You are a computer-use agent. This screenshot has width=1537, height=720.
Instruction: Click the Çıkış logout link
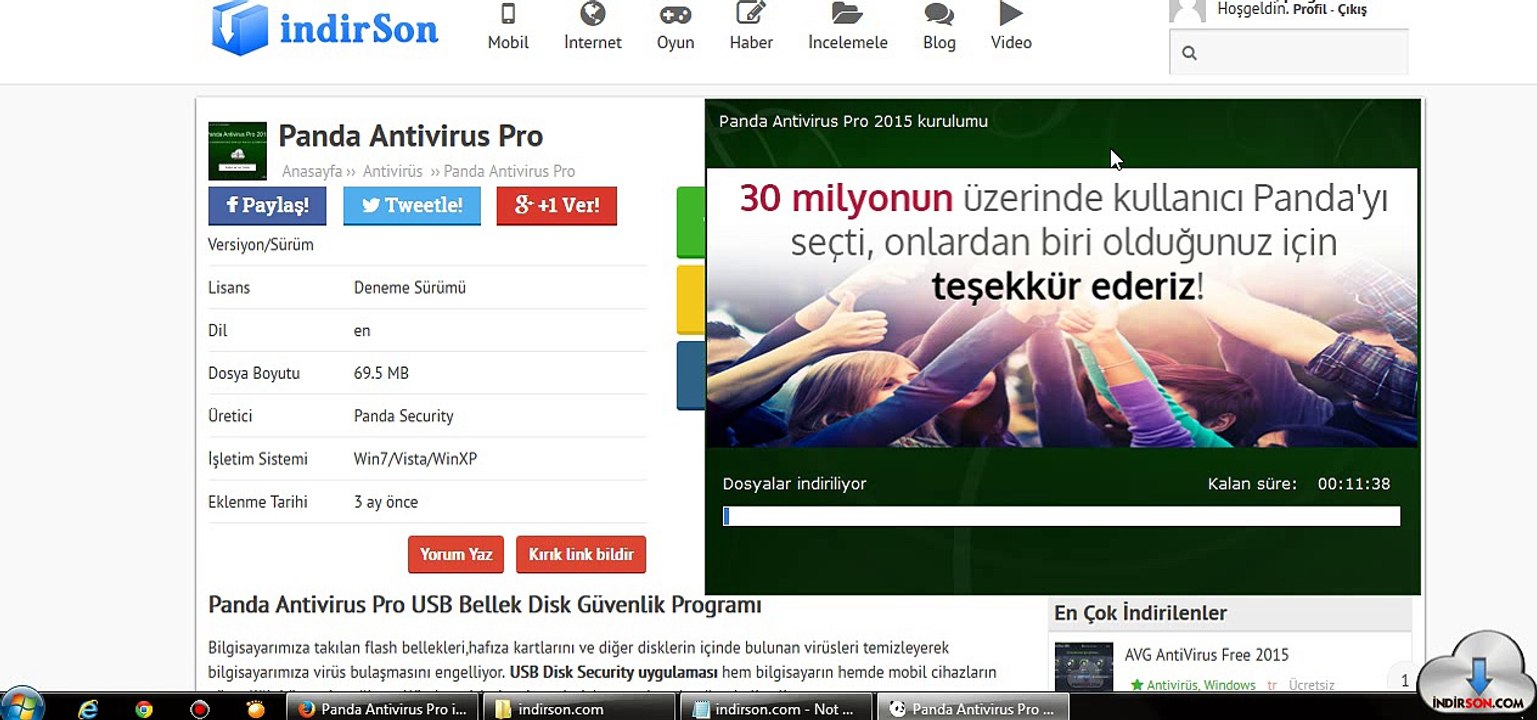(1352, 10)
